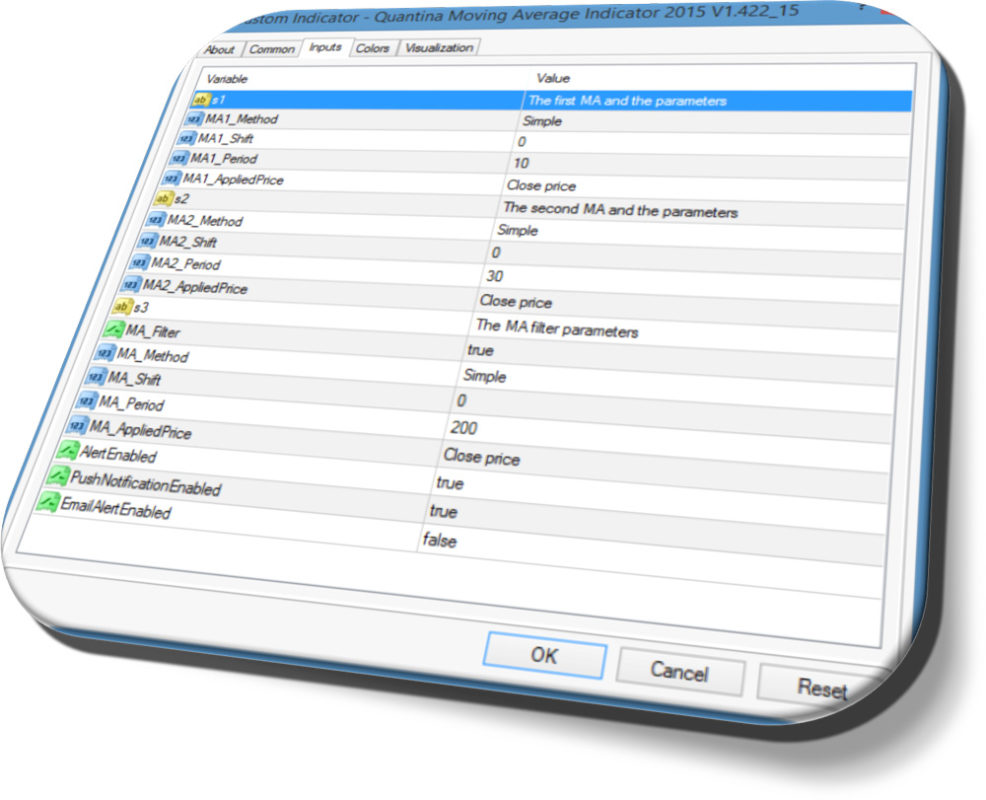This screenshot has height=800, width=986.
Task: Click the numeric icon beside MA1_Shift
Action: [x=187, y=138]
